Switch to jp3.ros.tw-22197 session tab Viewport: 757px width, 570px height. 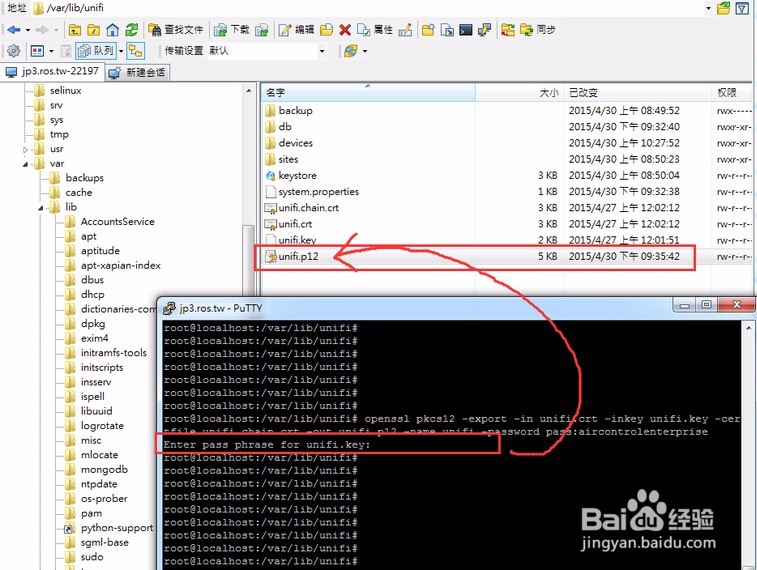52,71
